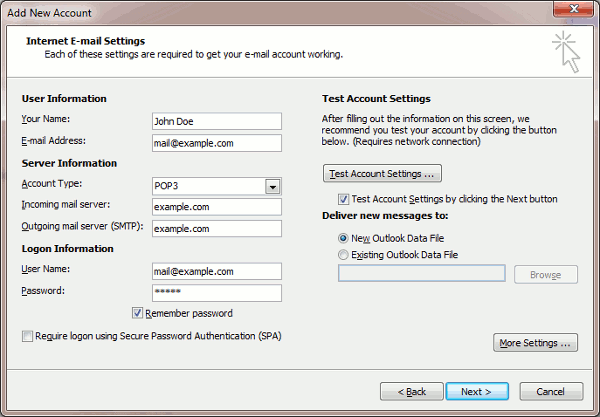Toggle Test Account Settings on Next checkbox
Screen dimensions: 600x417
point(345,199)
